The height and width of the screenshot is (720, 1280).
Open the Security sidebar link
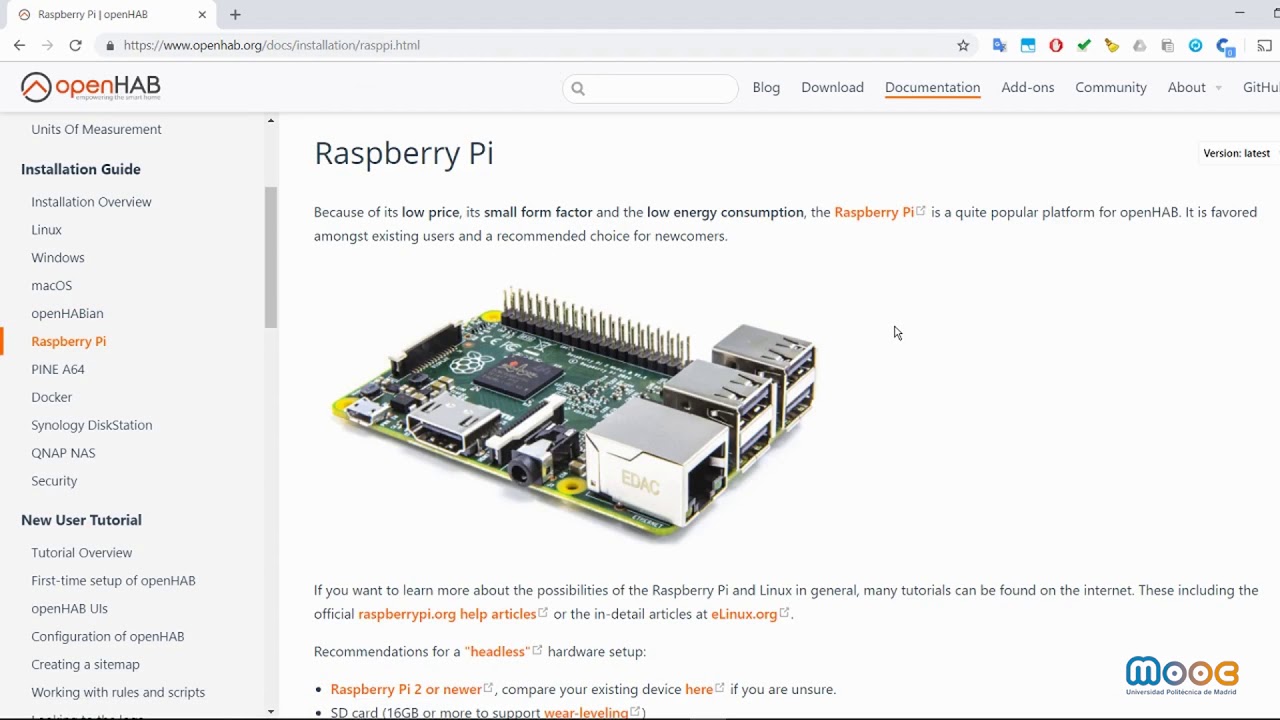tap(54, 481)
